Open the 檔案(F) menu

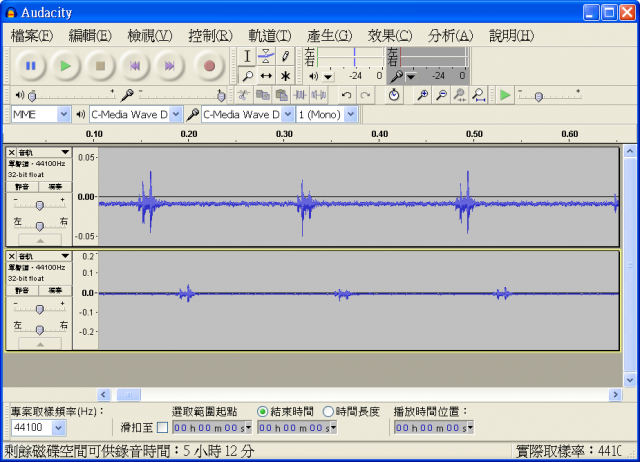click(32, 36)
